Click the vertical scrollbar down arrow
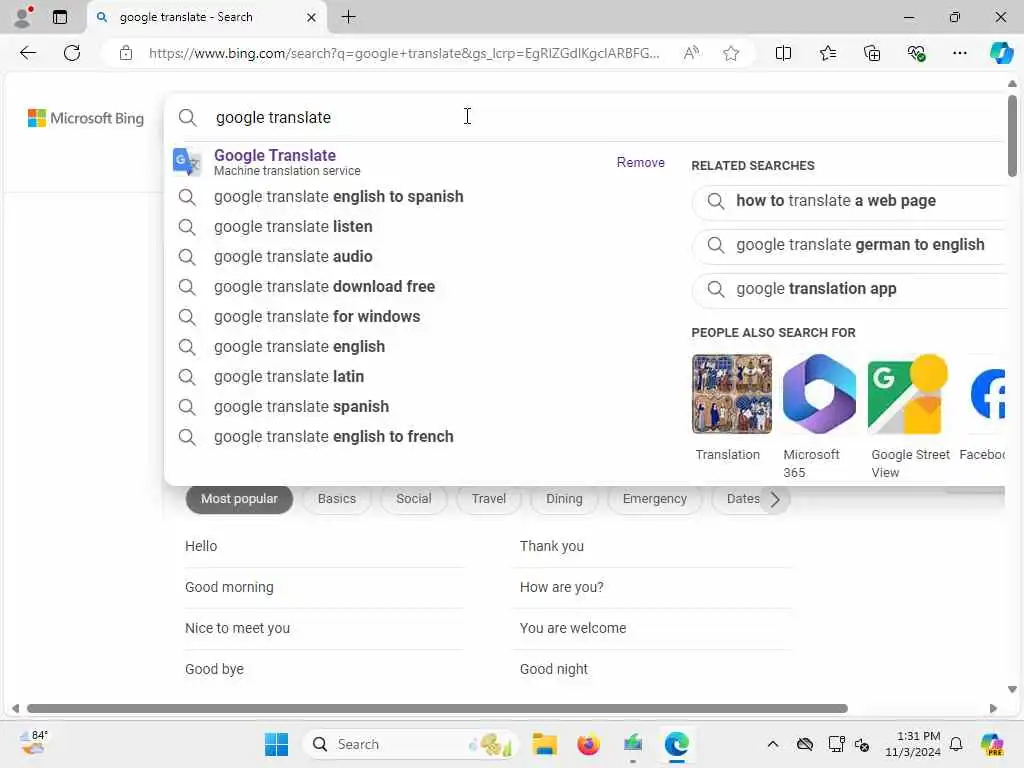The height and width of the screenshot is (768, 1024). 1012,690
